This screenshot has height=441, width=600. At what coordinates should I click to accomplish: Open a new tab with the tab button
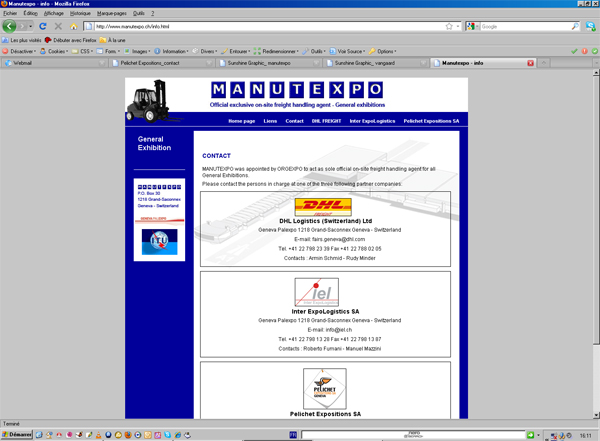[544, 63]
